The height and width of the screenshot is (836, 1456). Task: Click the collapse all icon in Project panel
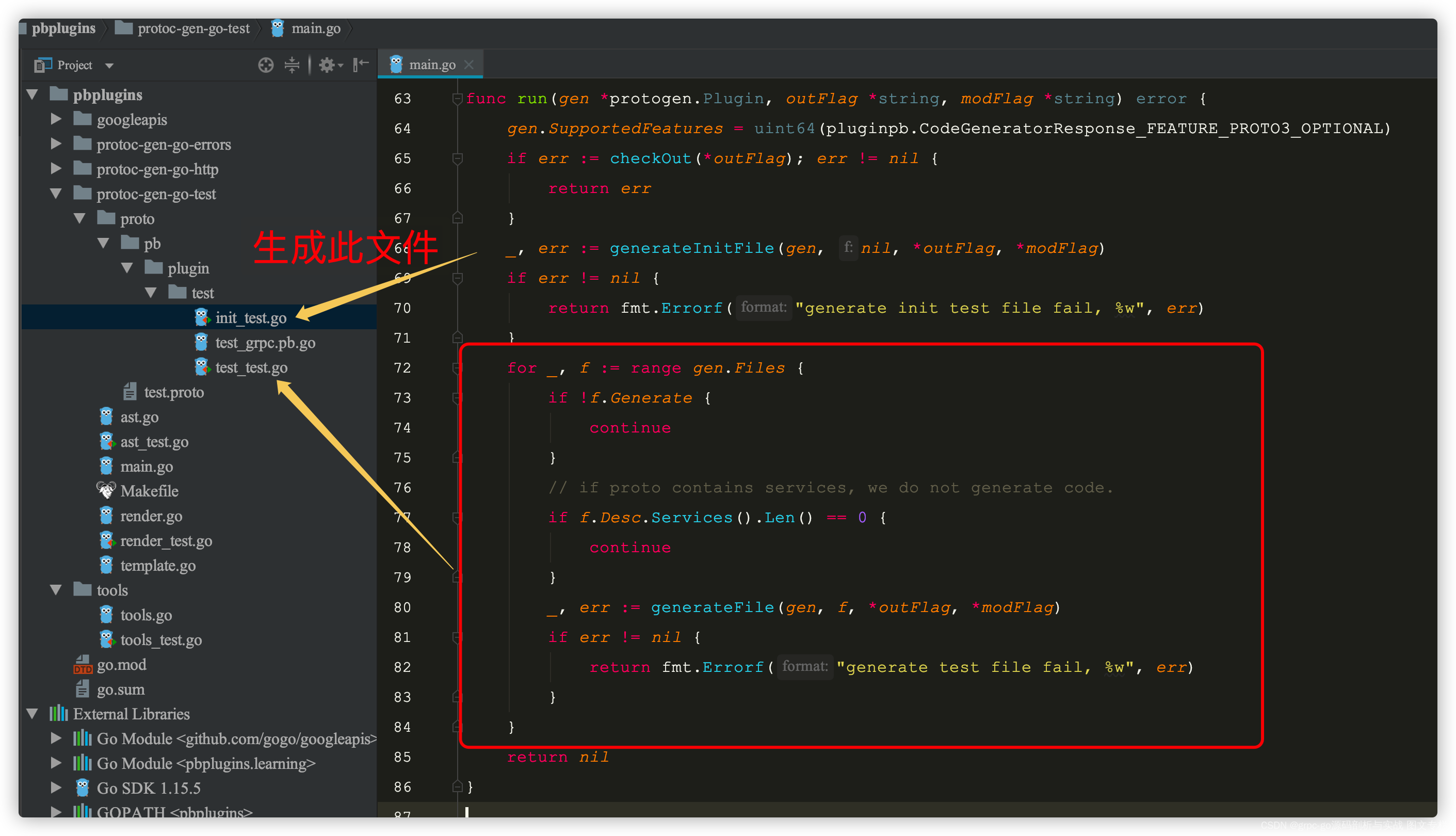coord(292,65)
